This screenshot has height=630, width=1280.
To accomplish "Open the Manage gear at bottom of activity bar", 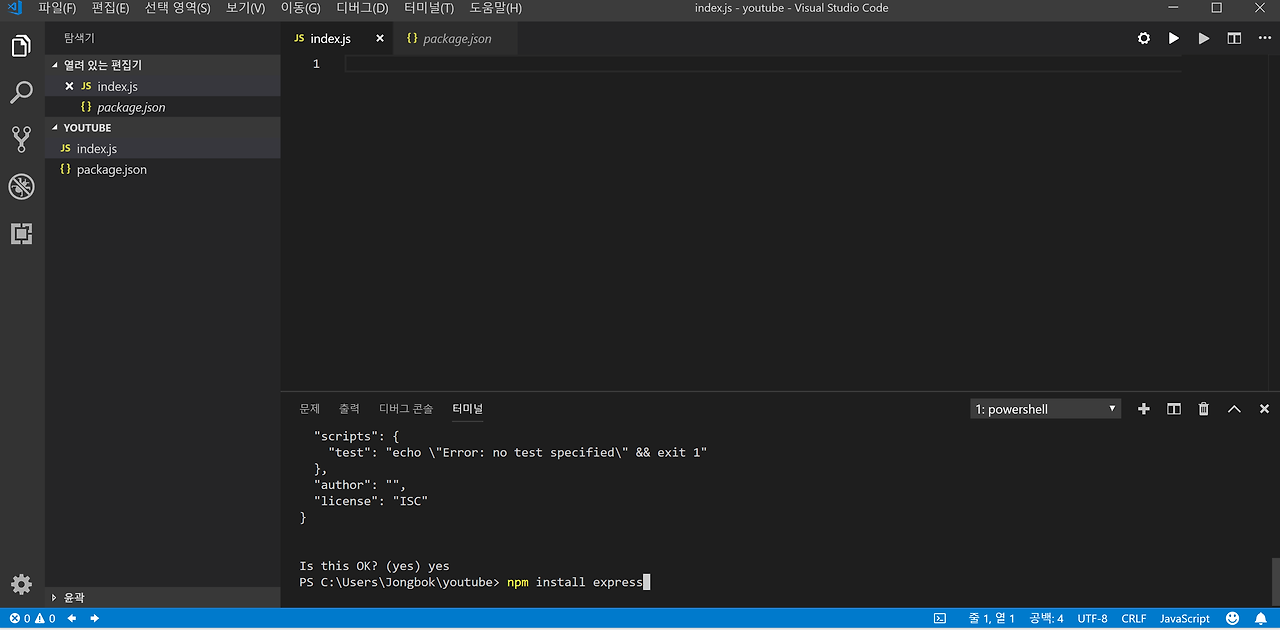I will pos(21,585).
